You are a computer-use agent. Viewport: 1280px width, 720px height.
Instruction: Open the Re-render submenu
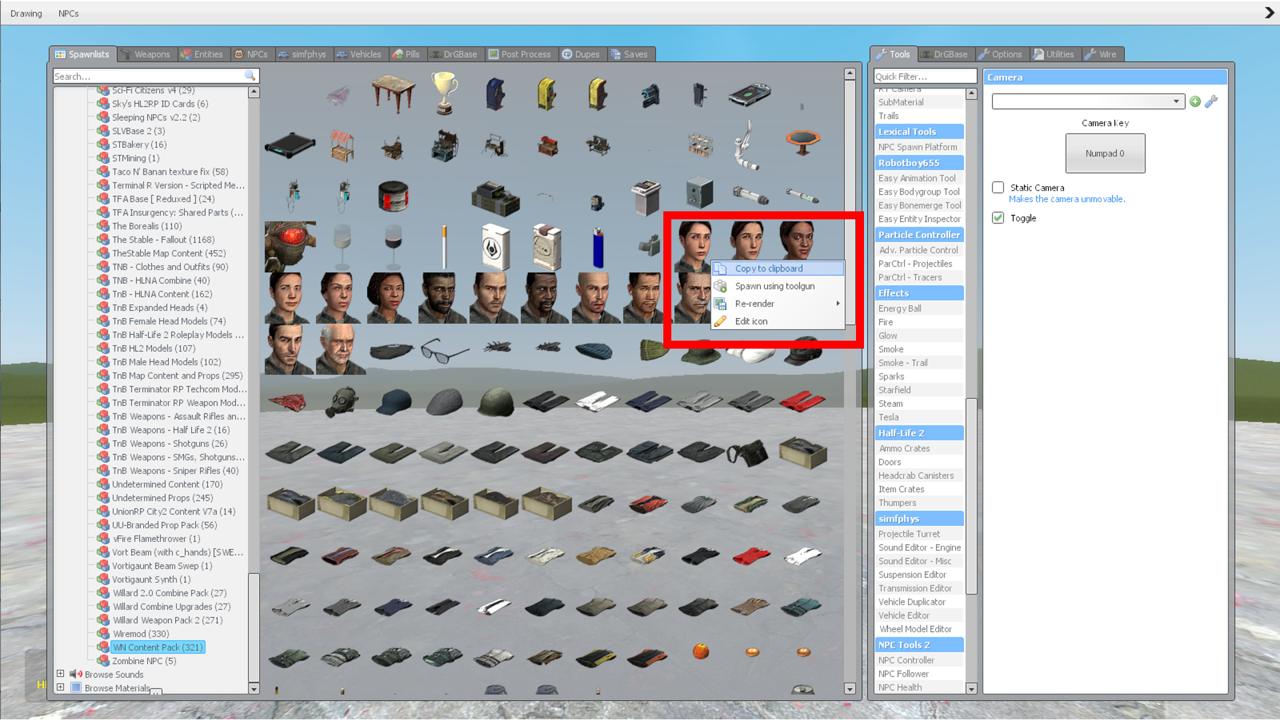[x=777, y=304]
